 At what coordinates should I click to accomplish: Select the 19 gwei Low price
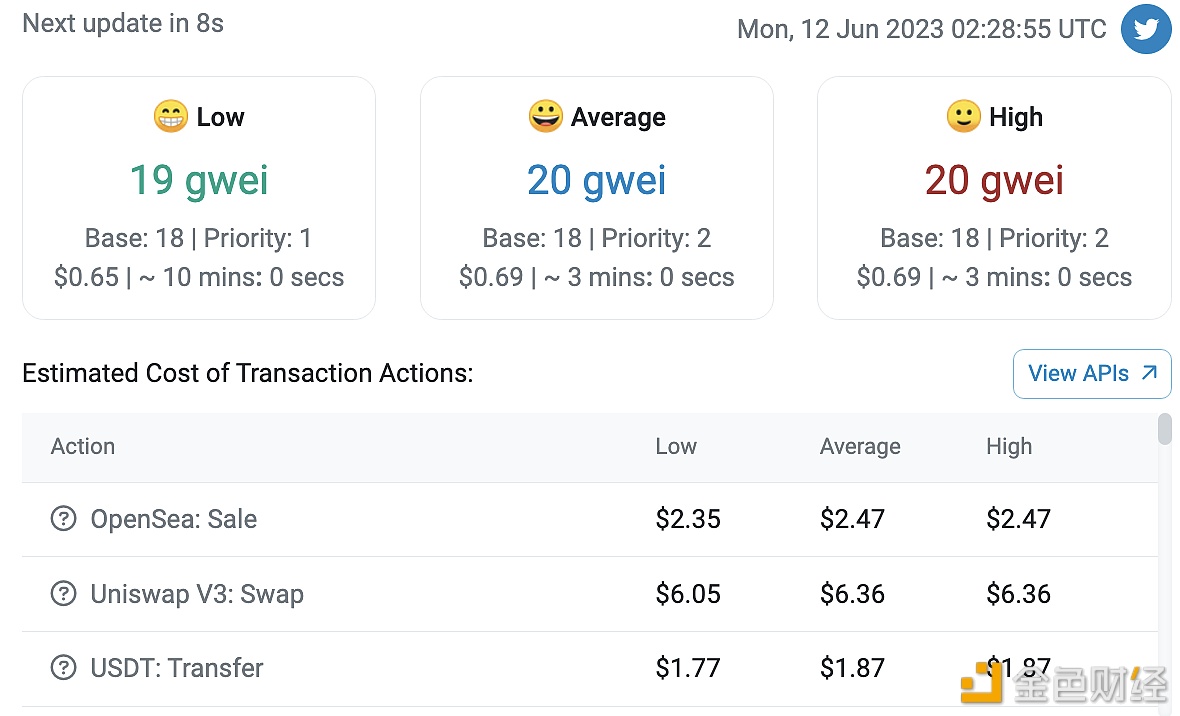pyautogui.click(x=199, y=181)
